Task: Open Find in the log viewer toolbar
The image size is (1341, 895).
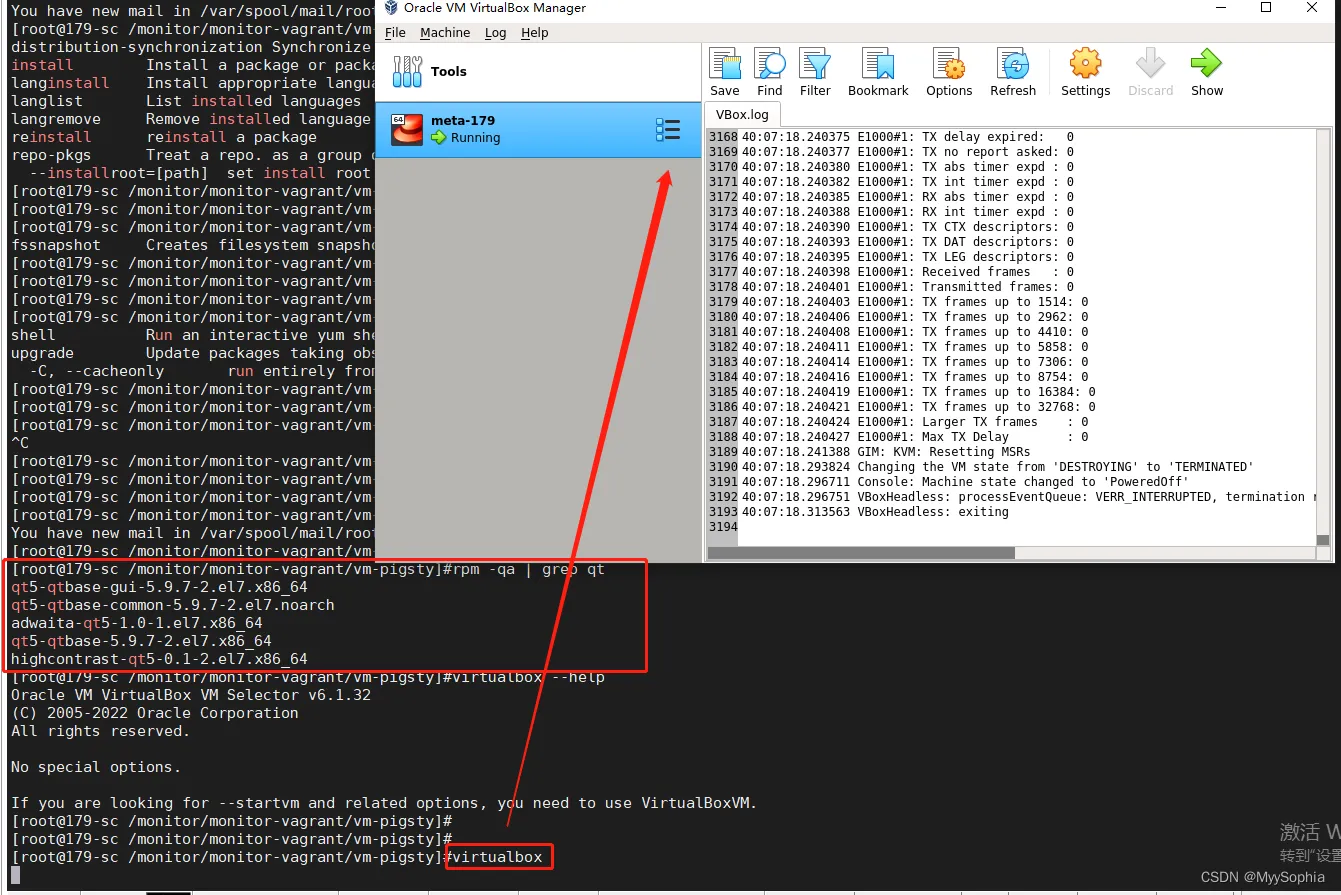Action: click(x=770, y=65)
